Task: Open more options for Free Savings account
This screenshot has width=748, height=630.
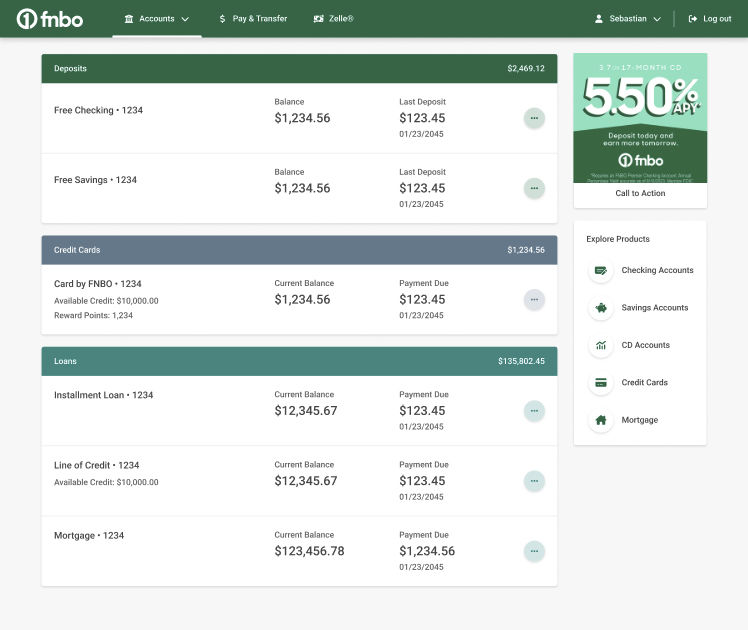Action: tap(534, 188)
